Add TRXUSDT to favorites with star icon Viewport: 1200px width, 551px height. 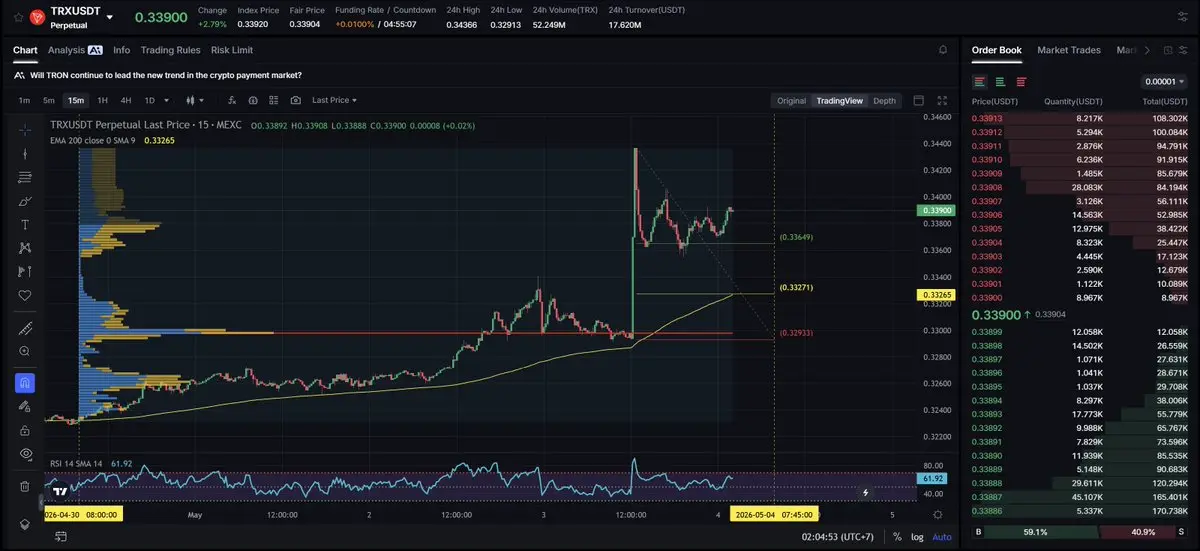click(x=18, y=17)
